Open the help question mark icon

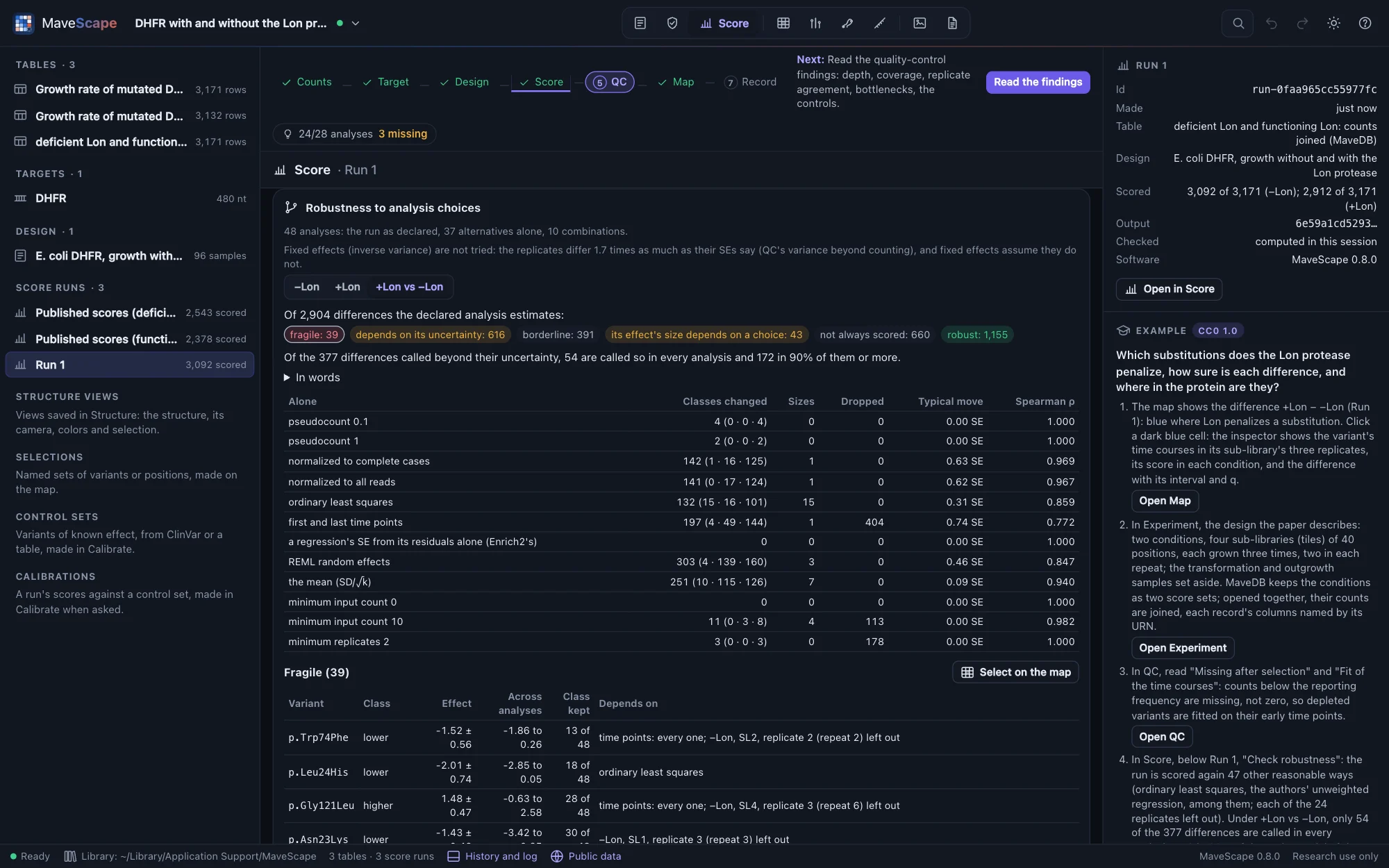(x=1365, y=23)
